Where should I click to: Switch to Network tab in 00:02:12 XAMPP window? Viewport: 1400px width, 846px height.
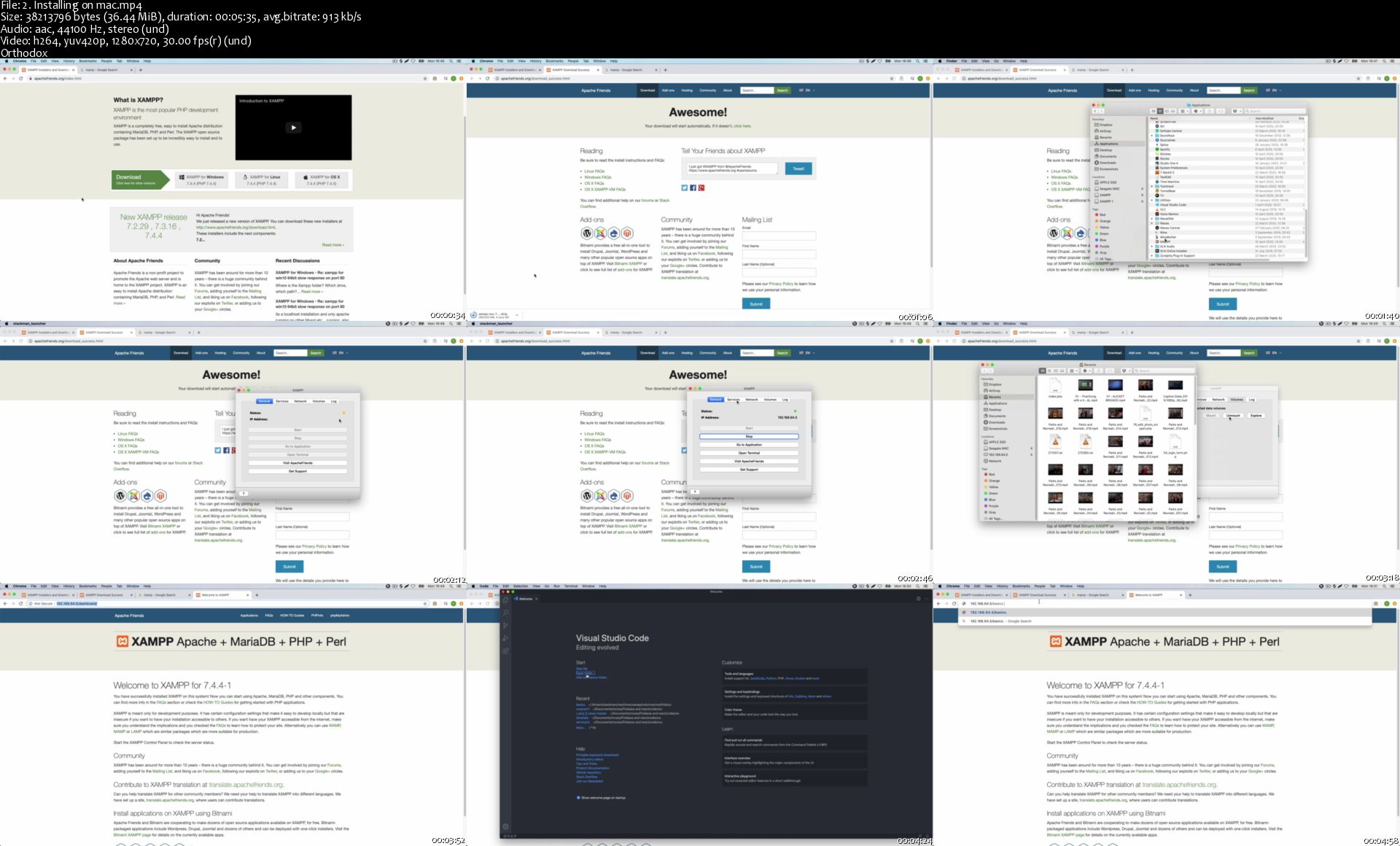pos(300,401)
